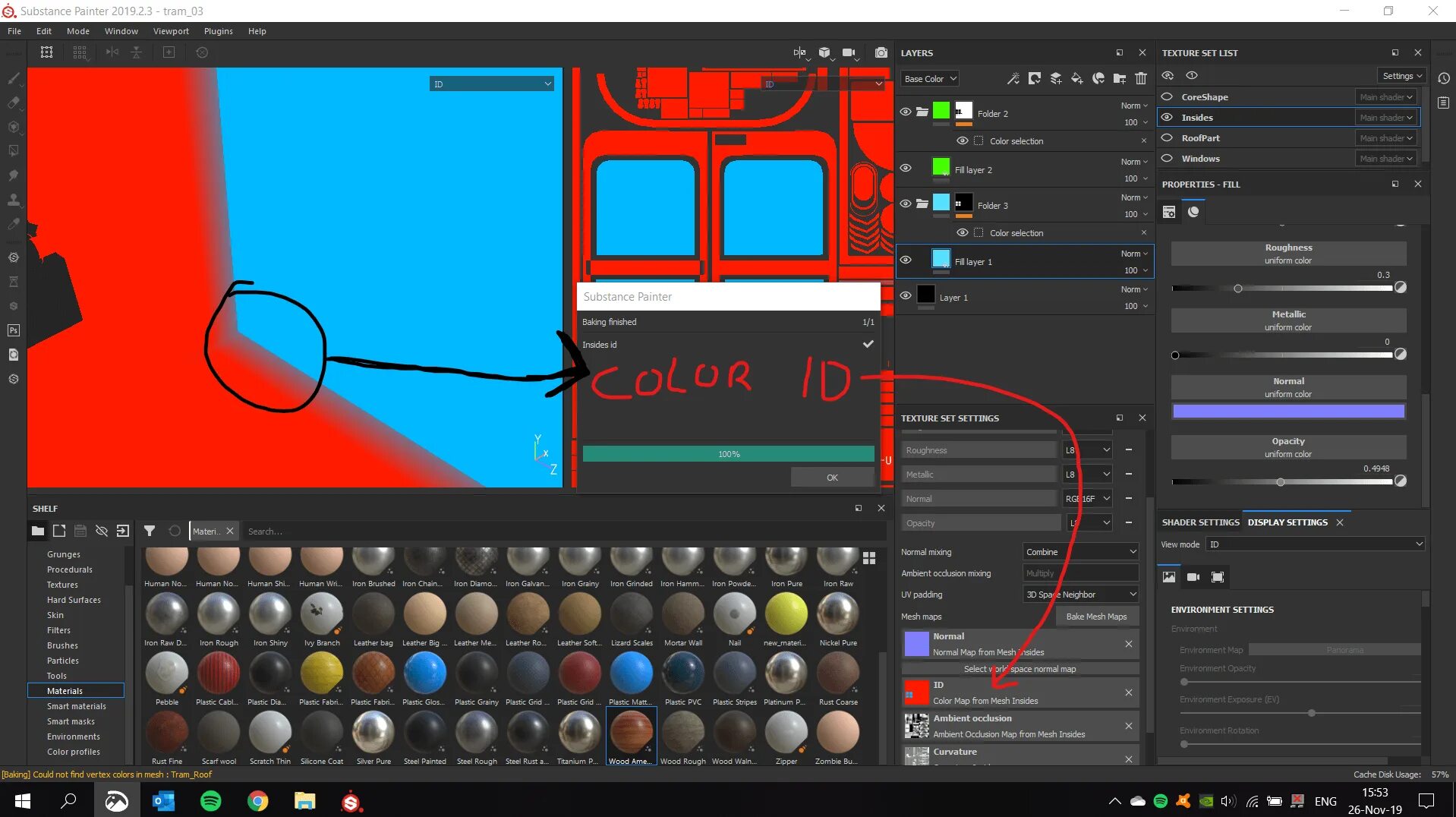
Task: Click the Add folder icon in Layers
Action: tap(1120, 78)
